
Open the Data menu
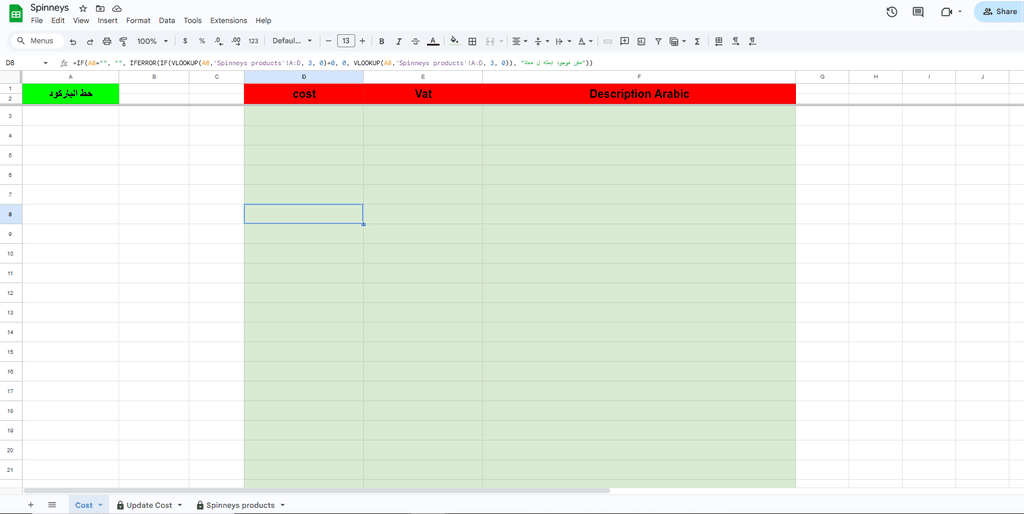[x=167, y=20]
